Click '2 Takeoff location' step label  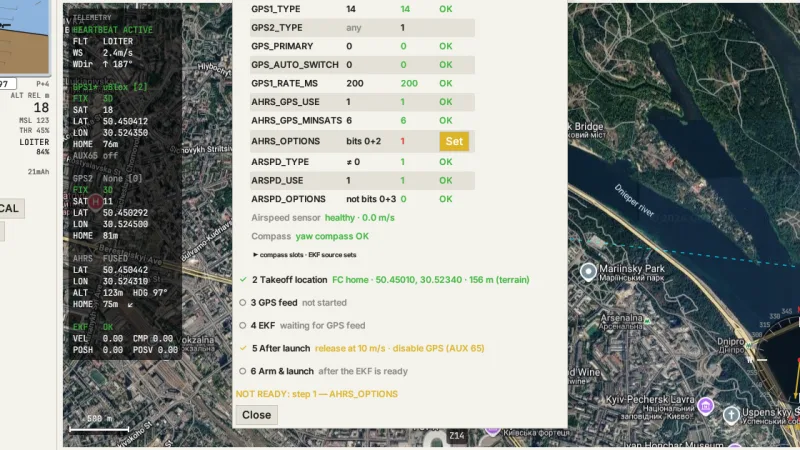pyautogui.click(x=290, y=280)
